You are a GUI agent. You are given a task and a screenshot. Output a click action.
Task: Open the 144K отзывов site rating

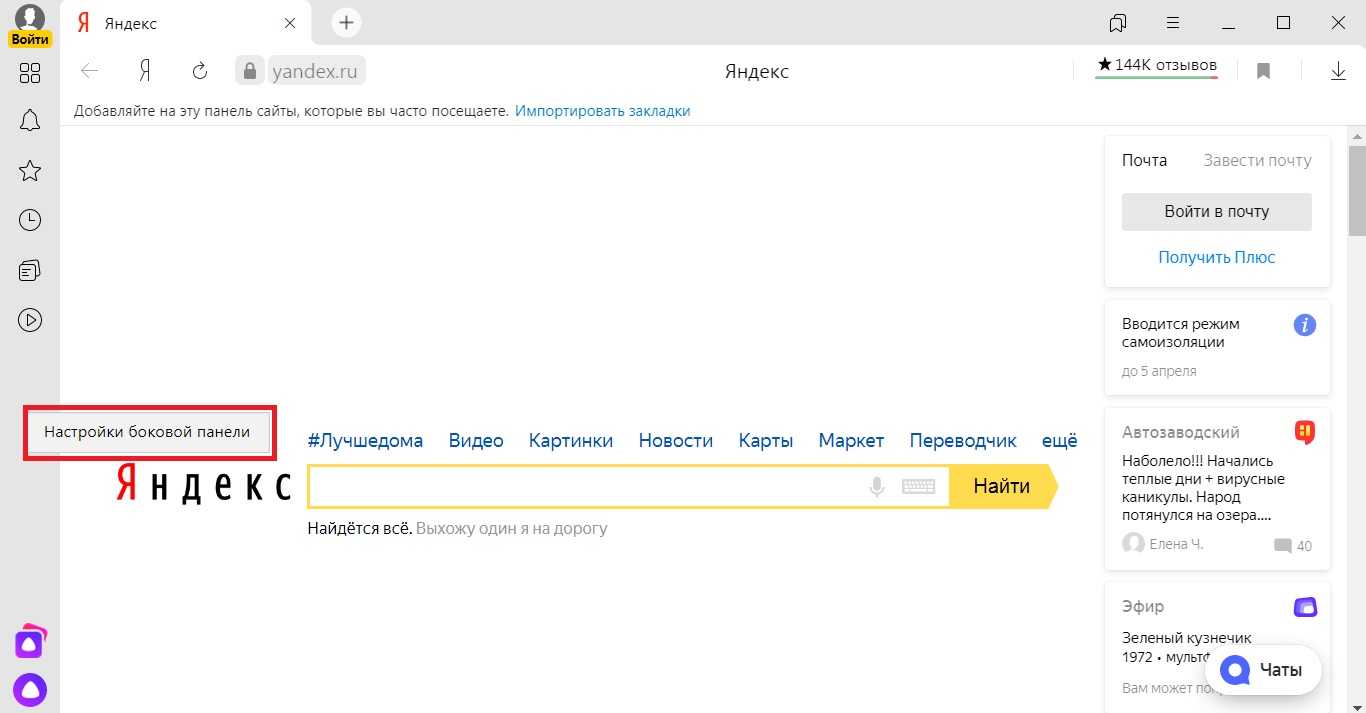tap(1157, 66)
